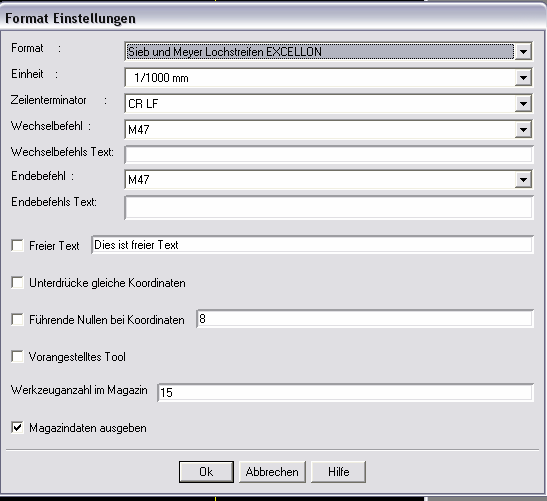Image resolution: width=547 pixels, height=501 pixels.
Task: Open the Zeilenterminator dropdown arrow
Action: [x=523, y=104]
